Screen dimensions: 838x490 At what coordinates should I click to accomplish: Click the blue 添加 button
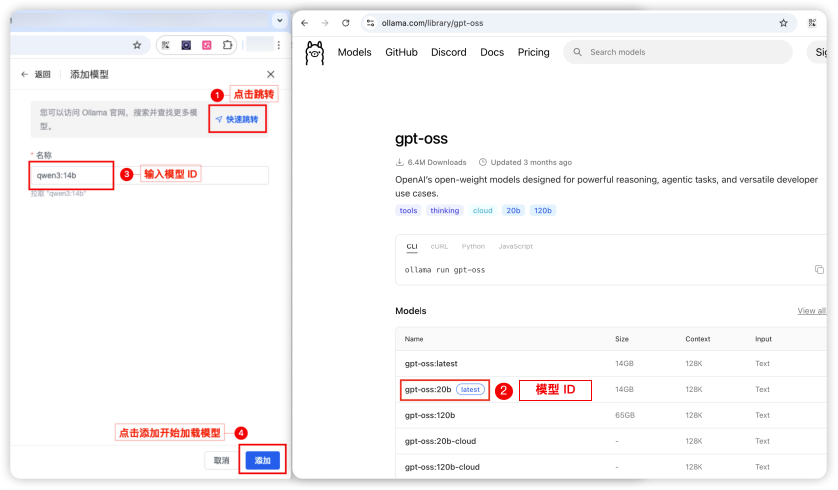(262, 460)
